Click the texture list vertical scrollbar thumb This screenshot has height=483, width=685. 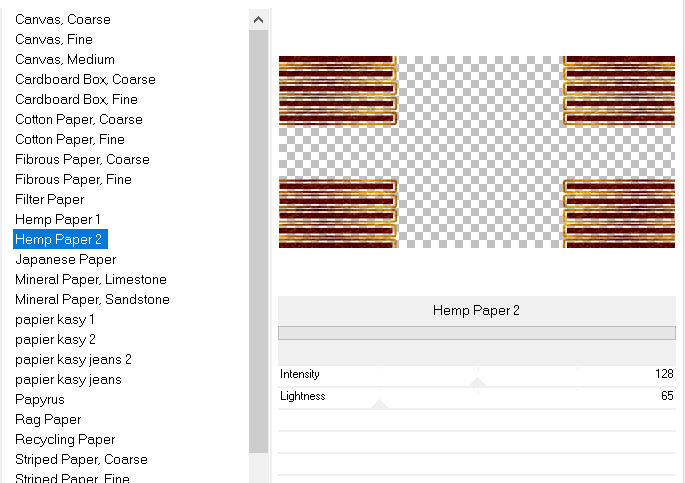coord(259,240)
